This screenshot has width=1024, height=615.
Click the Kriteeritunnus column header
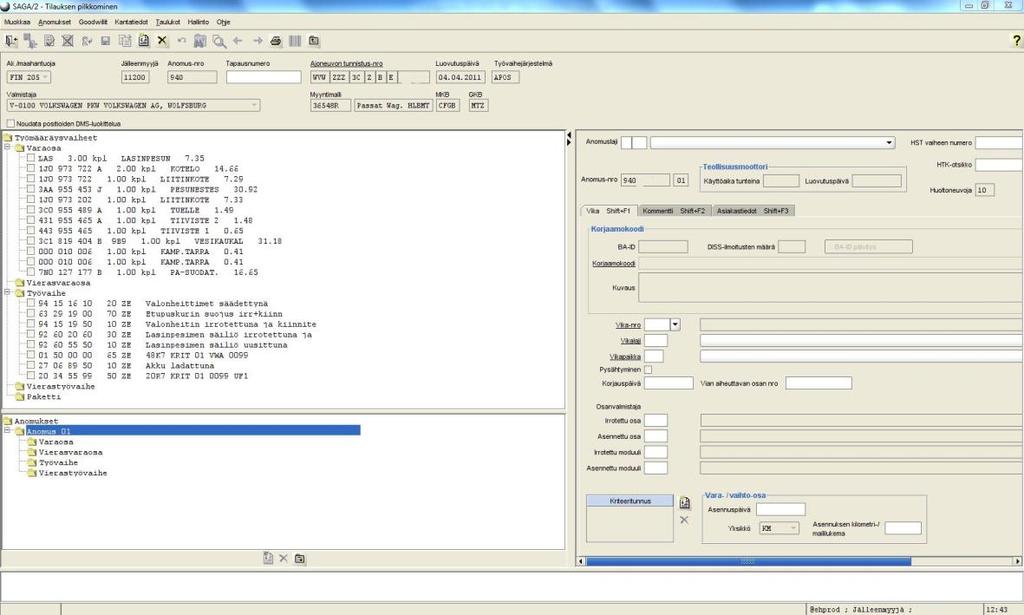[x=630, y=501]
